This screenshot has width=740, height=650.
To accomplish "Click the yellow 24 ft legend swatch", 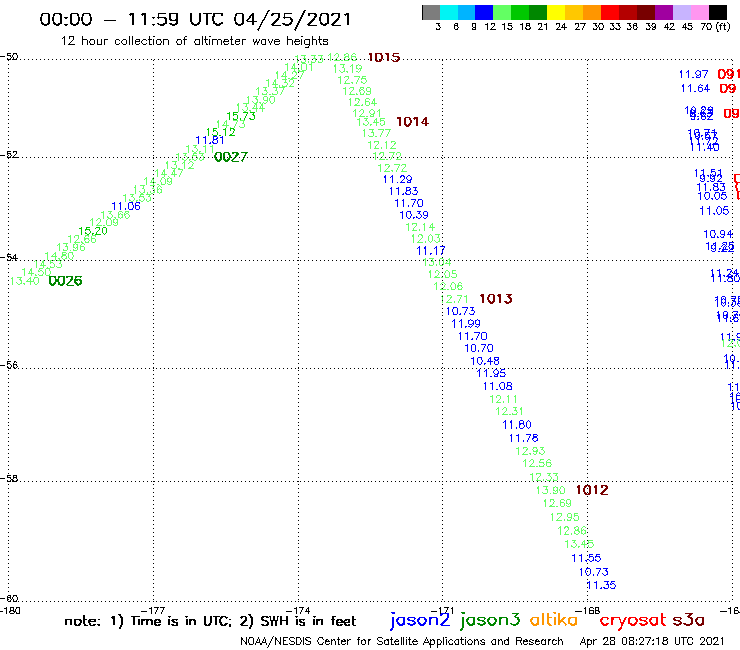I will click(556, 12).
